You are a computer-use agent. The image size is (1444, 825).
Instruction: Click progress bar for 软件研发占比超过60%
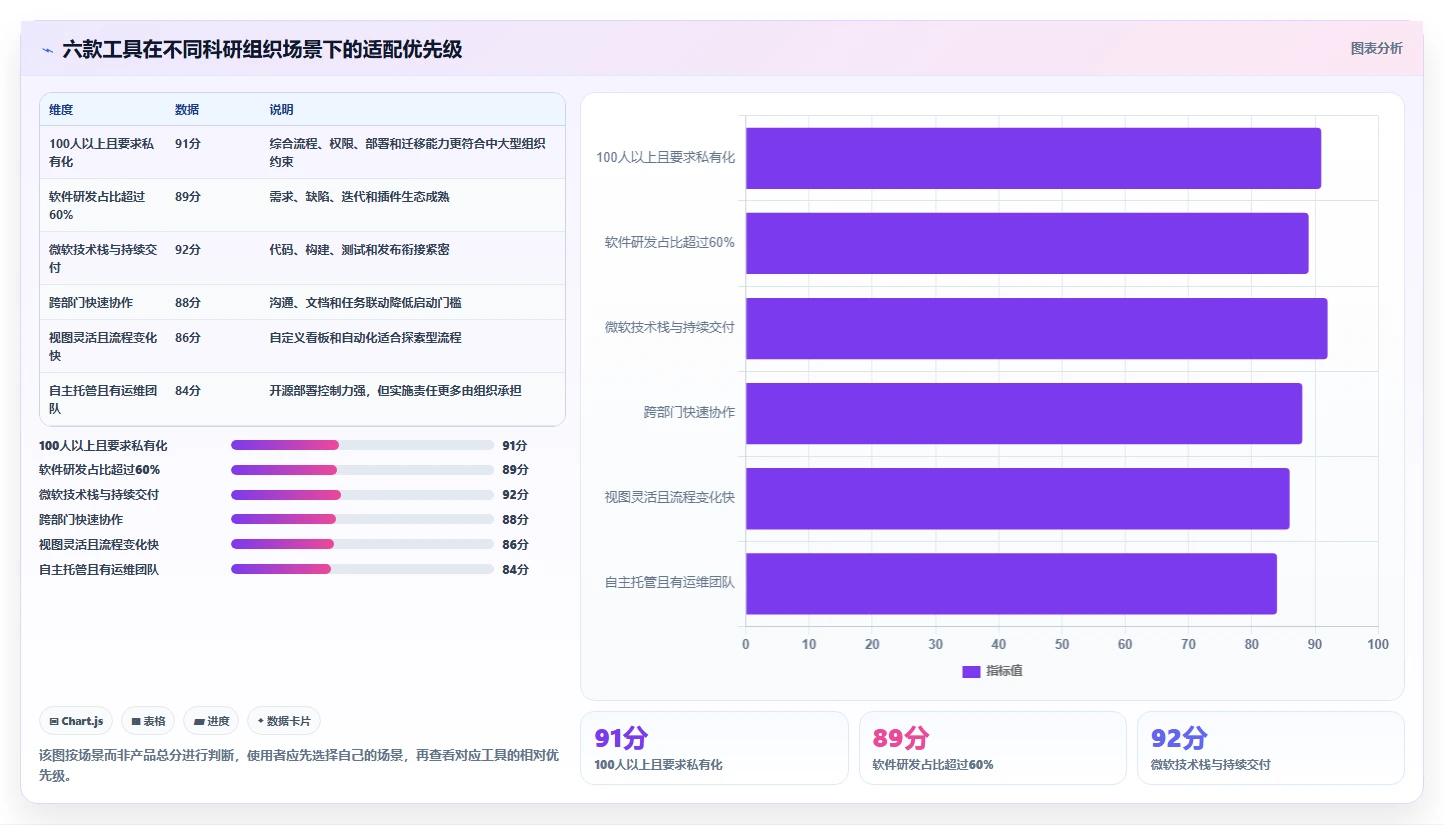point(362,470)
